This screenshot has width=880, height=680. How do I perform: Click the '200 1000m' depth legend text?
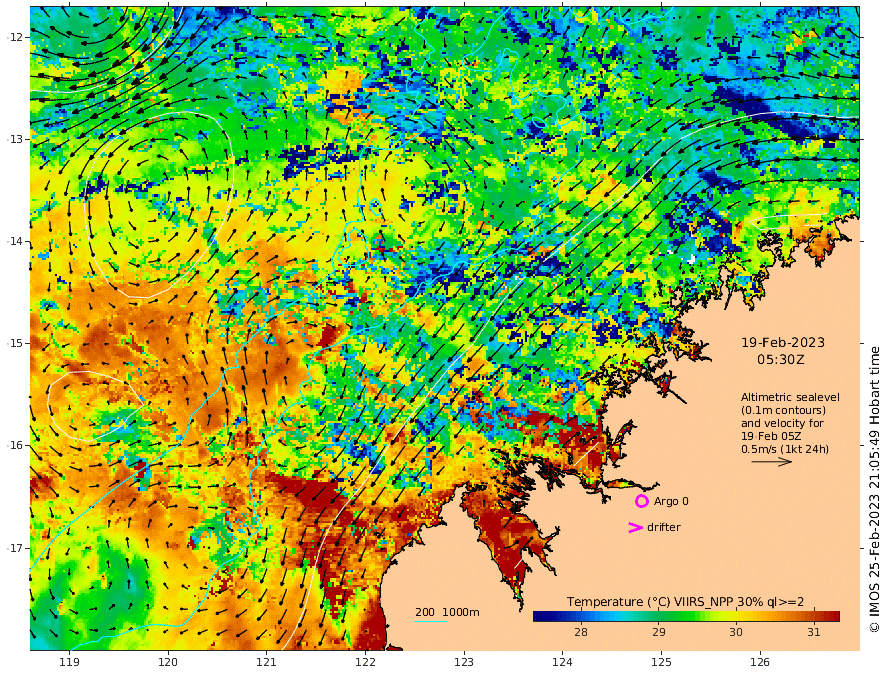[x=447, y=612]
